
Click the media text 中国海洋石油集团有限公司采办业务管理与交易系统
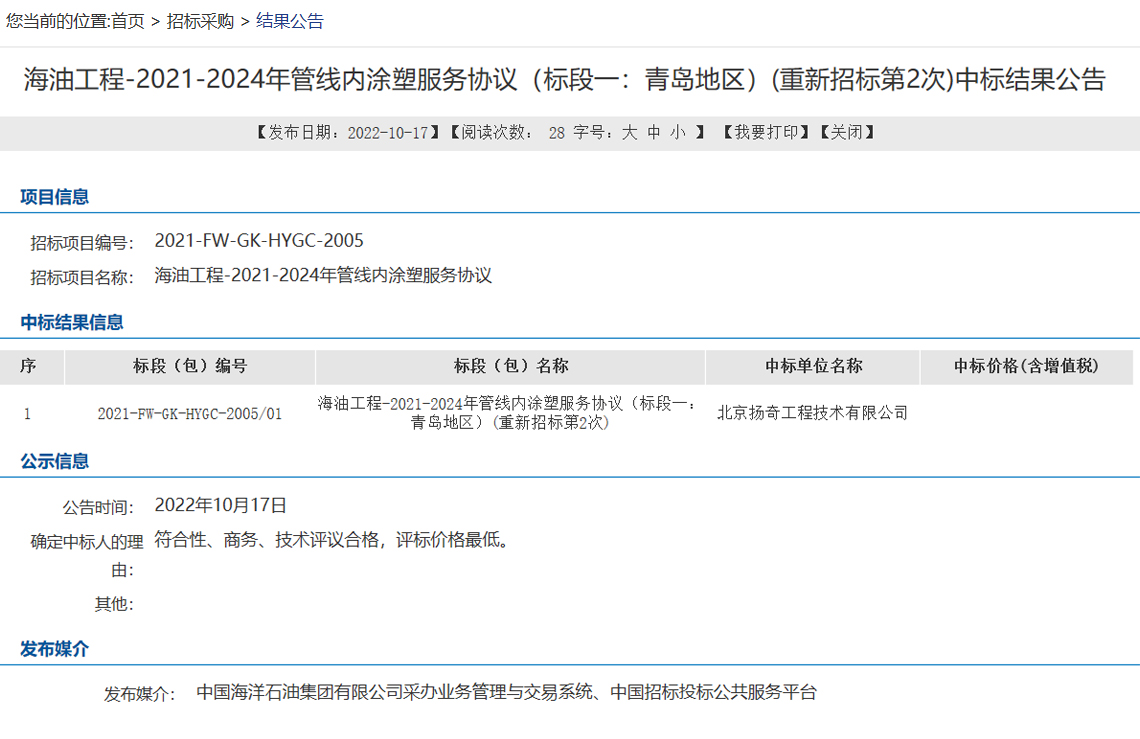[395, 692]
